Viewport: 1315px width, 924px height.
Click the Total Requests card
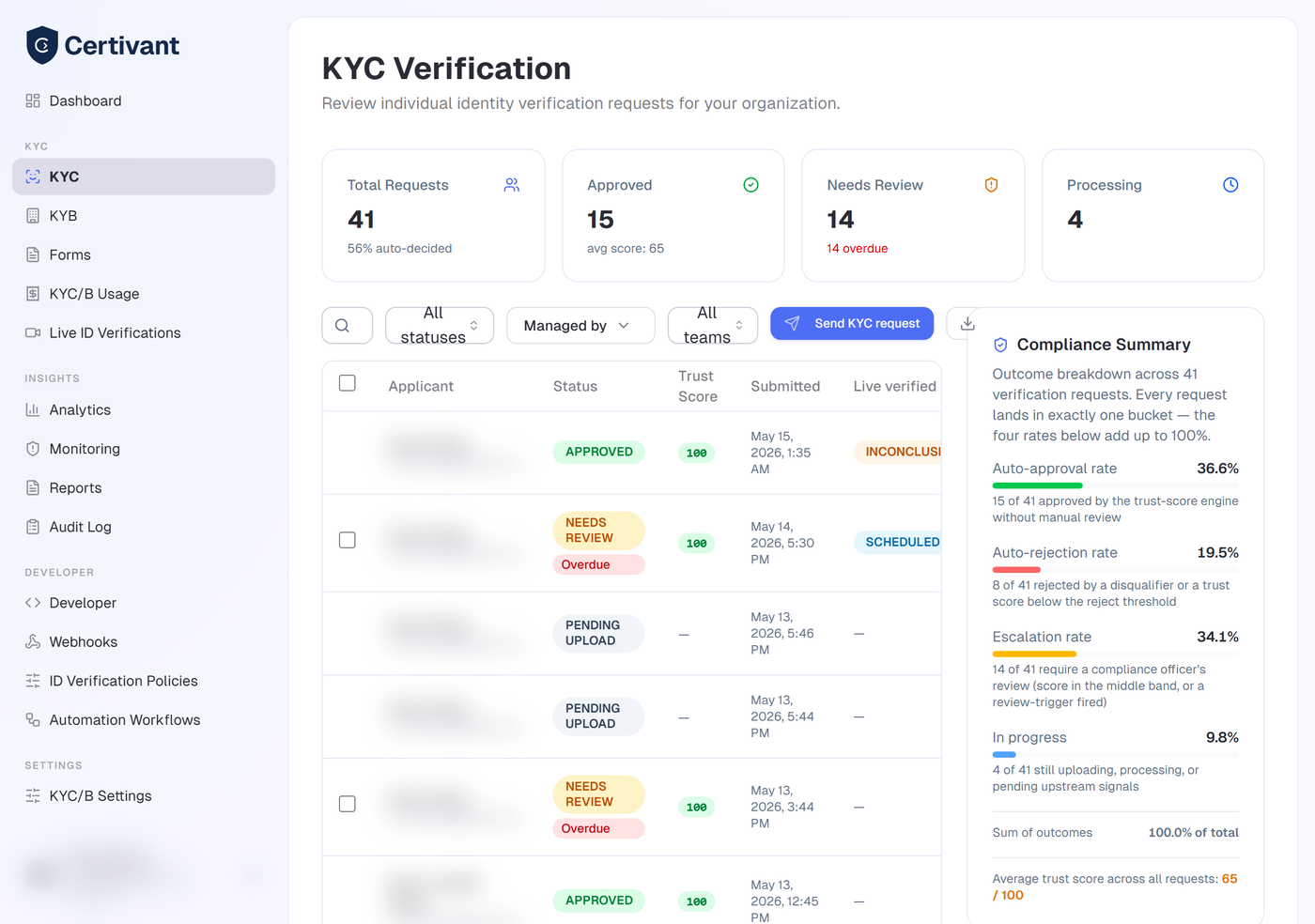pos(433,215)
